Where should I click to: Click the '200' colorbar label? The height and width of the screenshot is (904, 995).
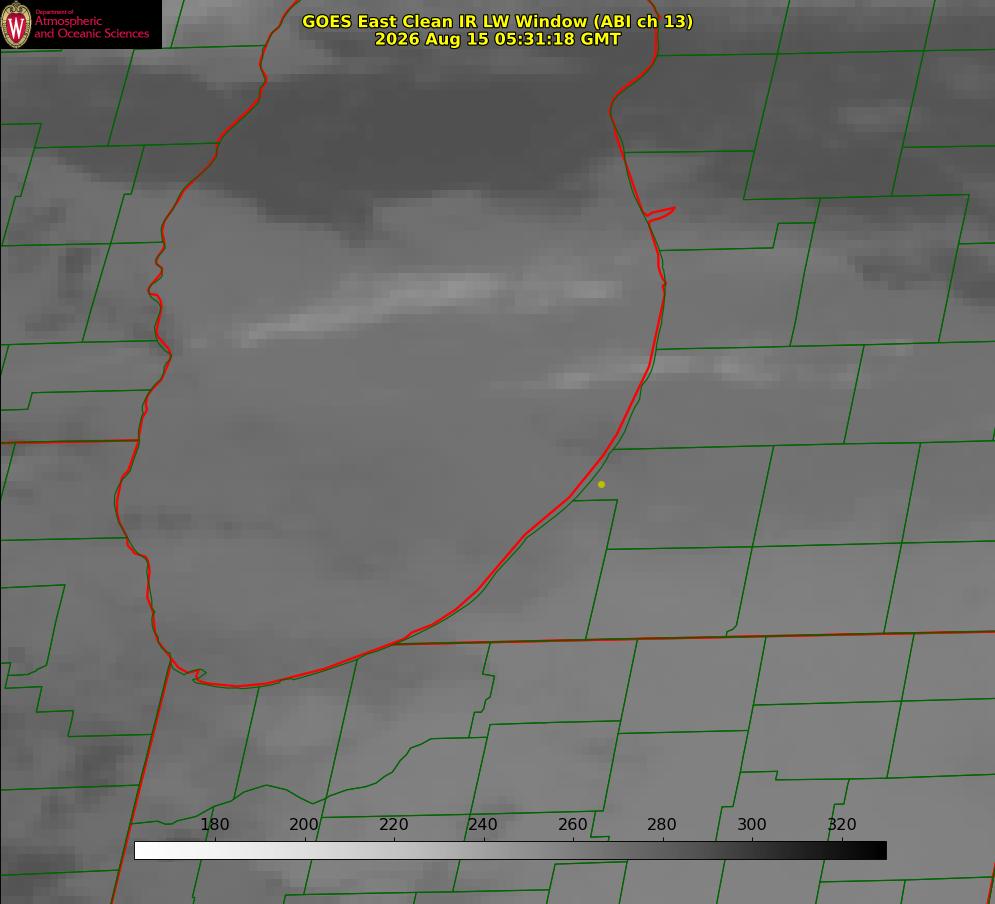[x=304, y=824]
